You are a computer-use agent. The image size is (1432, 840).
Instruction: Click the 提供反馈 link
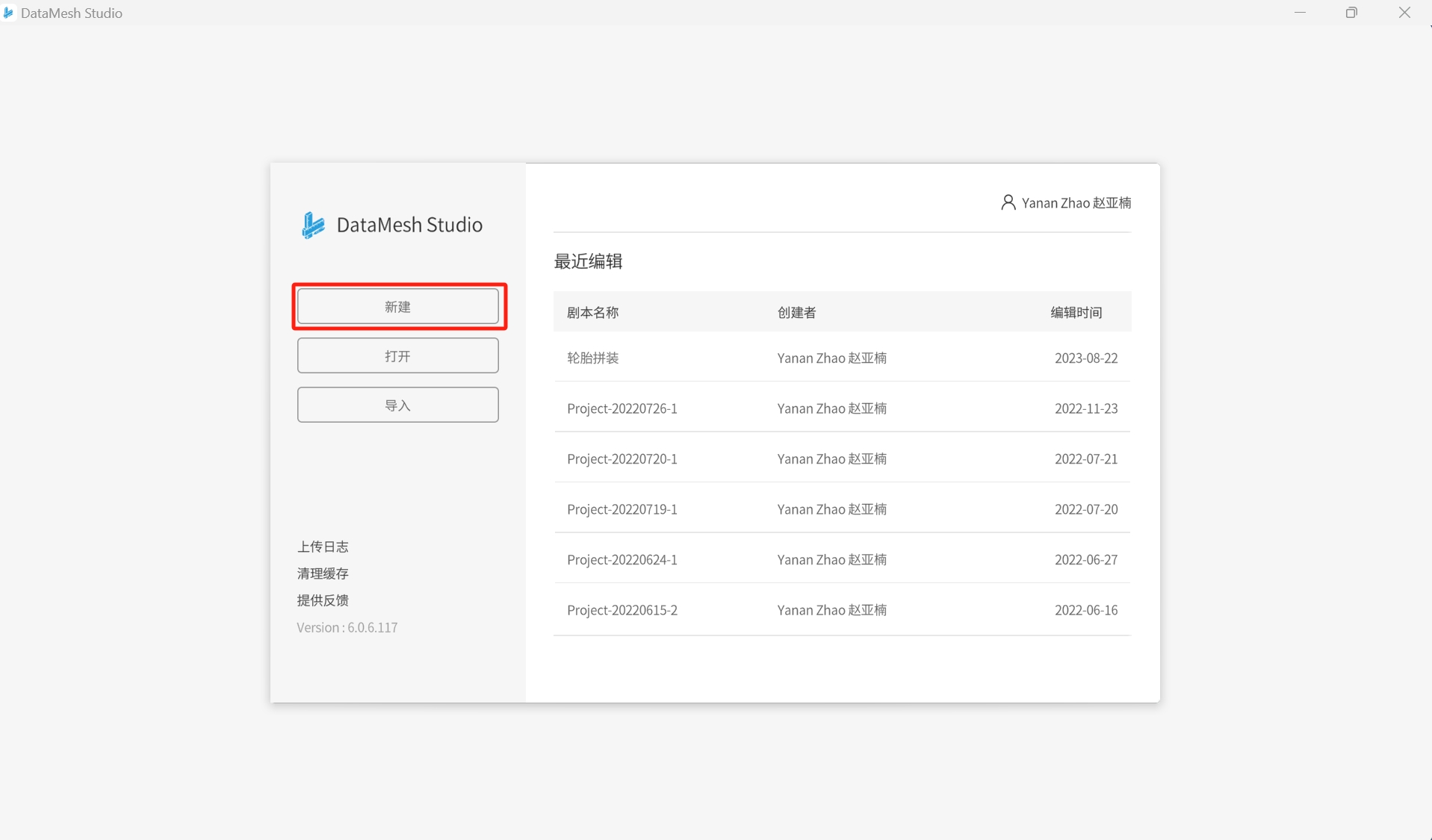pos(323,600)
